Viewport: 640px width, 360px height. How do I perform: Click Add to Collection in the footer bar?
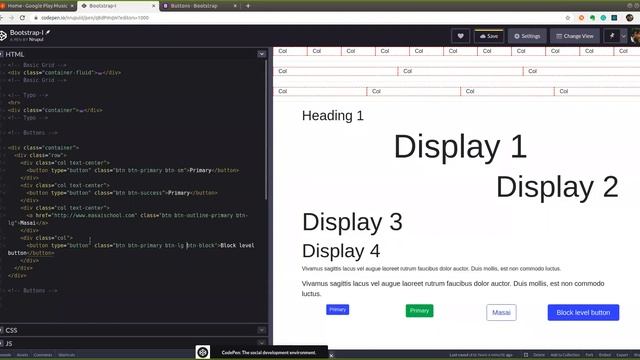click(x=565, y=355)
